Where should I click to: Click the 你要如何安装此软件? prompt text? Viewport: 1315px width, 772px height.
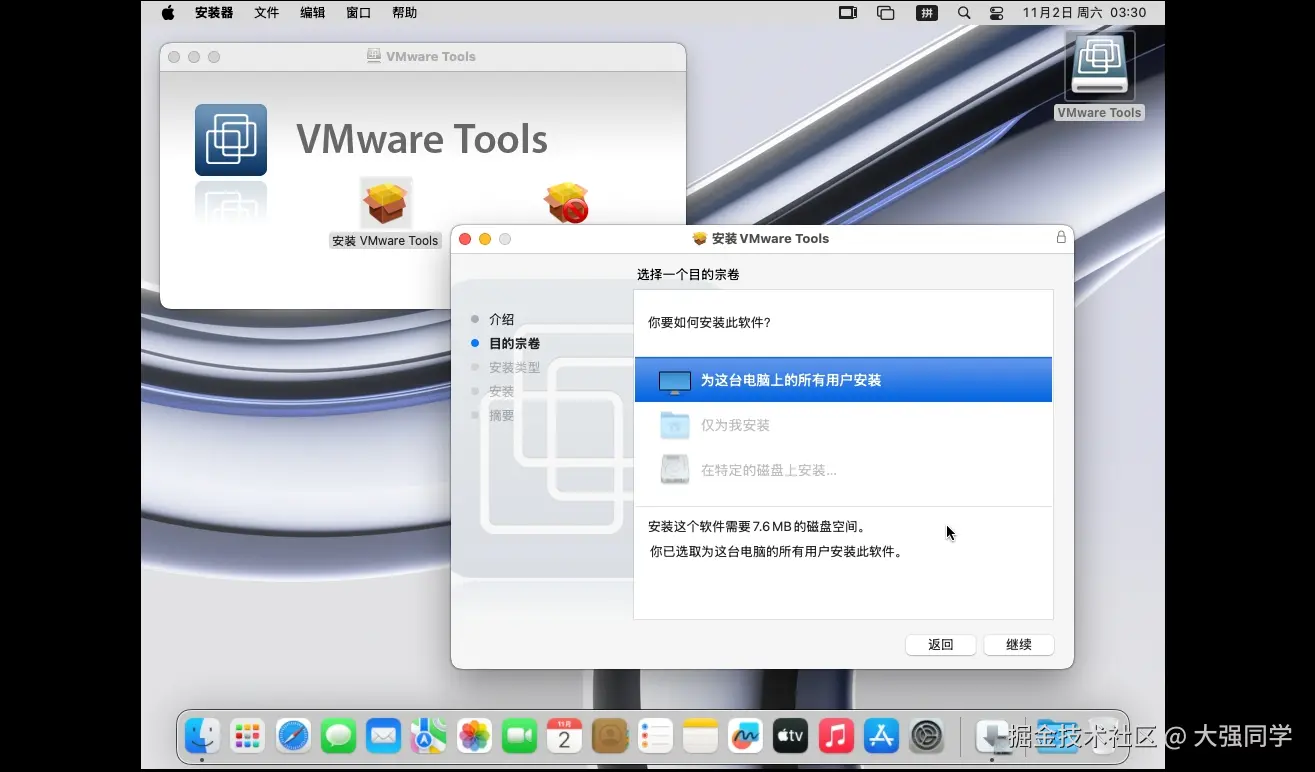[x=709, y=322]
